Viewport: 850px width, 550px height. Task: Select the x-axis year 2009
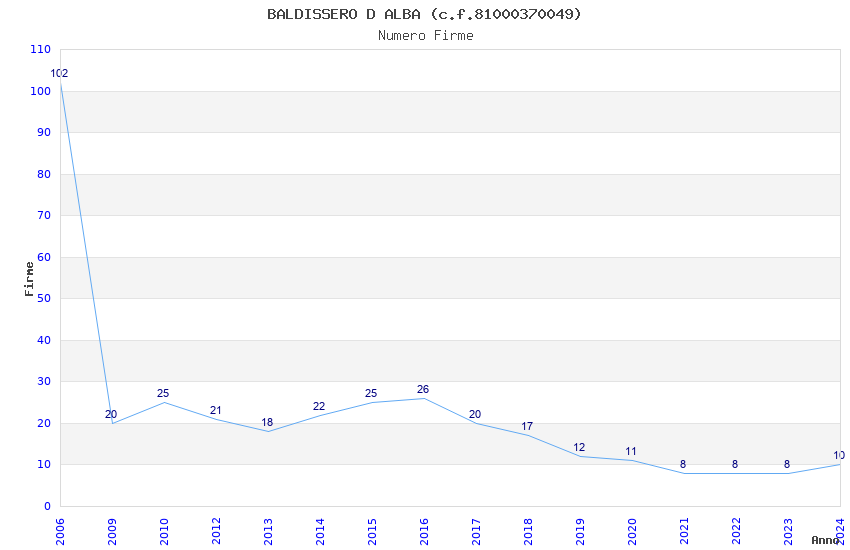tap(112, 532)
